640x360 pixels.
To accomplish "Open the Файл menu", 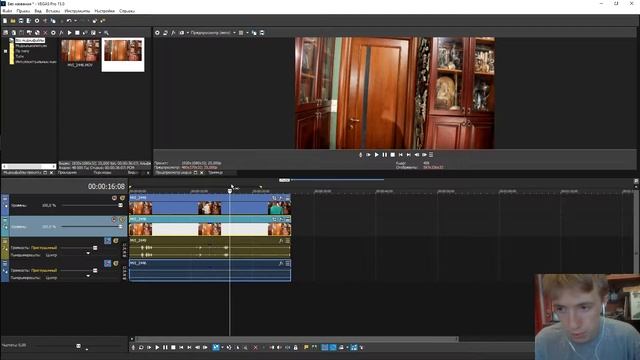I will pos(7,11).
